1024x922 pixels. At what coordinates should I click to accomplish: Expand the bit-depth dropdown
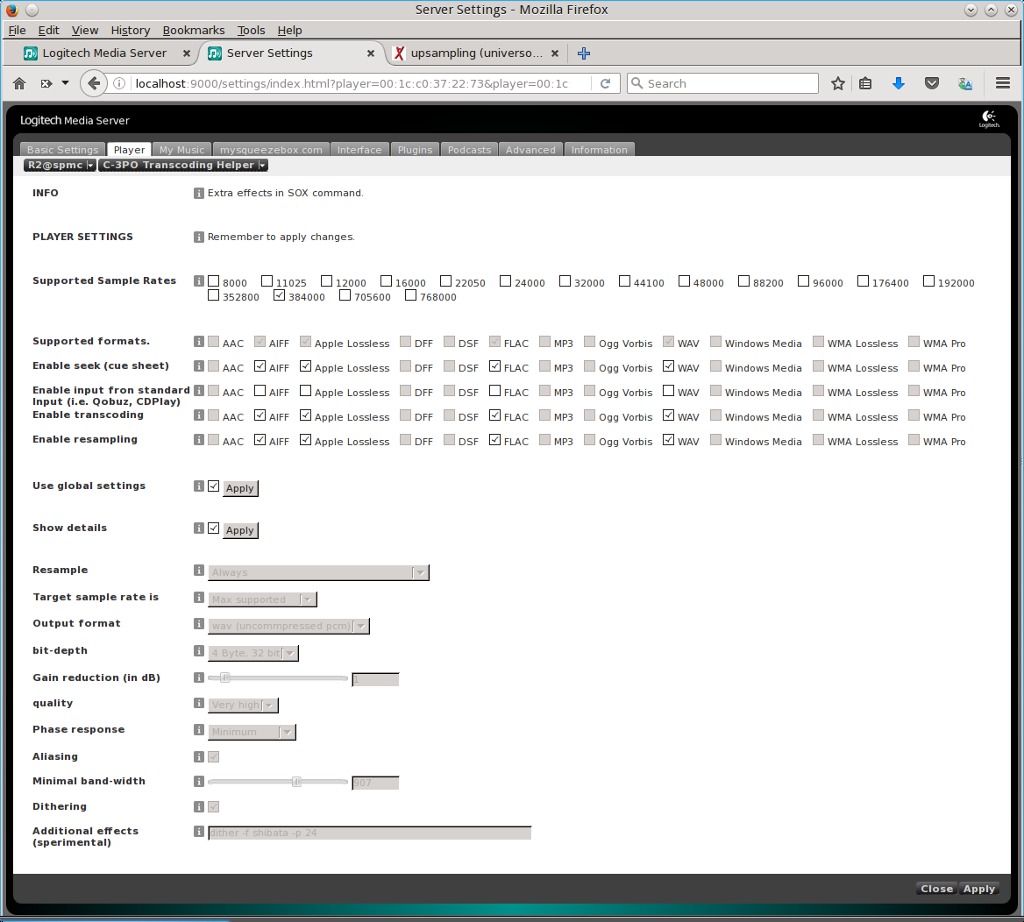point(253,653)
